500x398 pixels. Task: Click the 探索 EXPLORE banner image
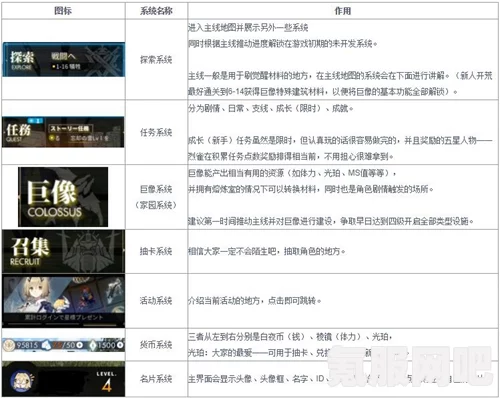[64, 60]
